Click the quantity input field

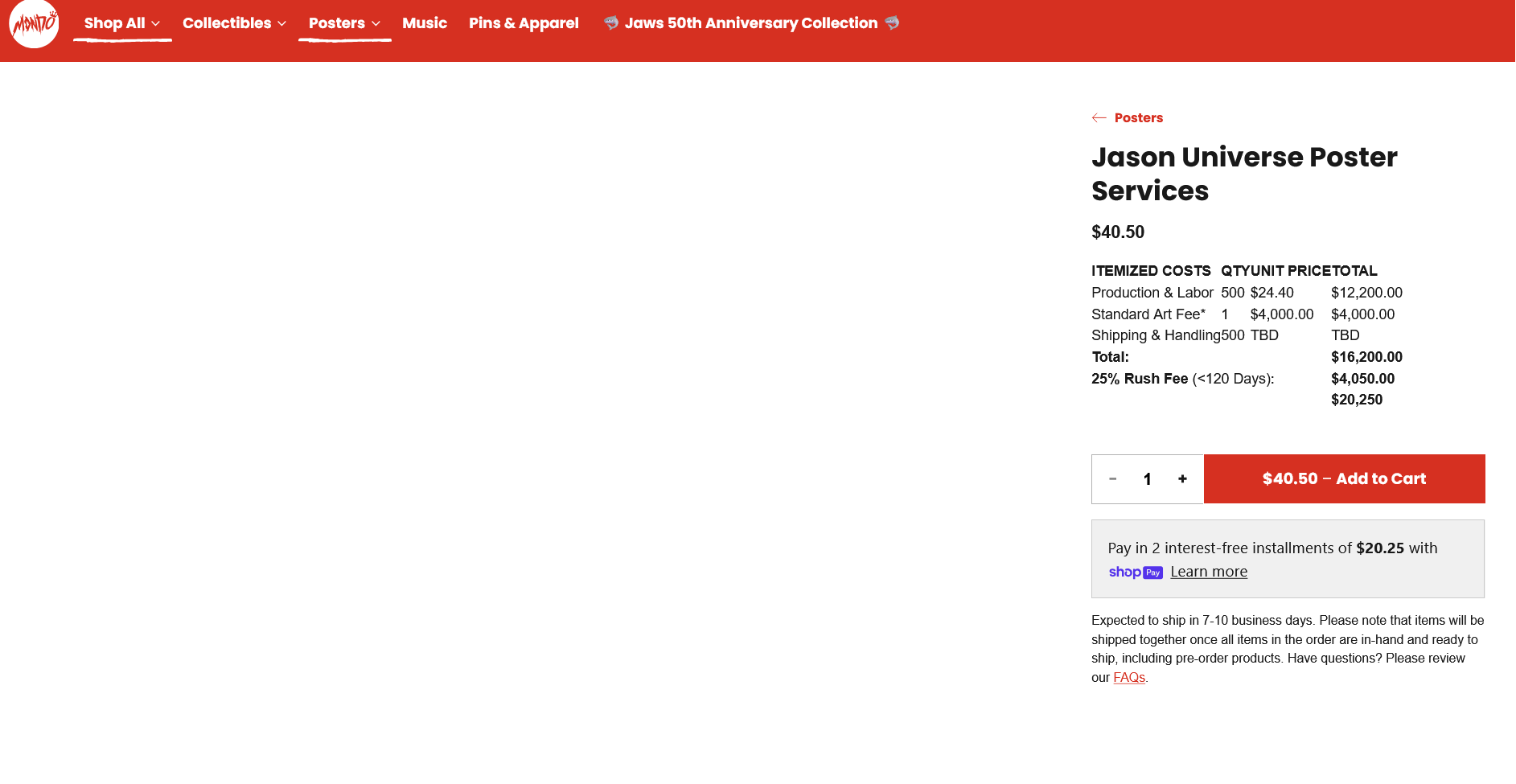click(1148, 479)
